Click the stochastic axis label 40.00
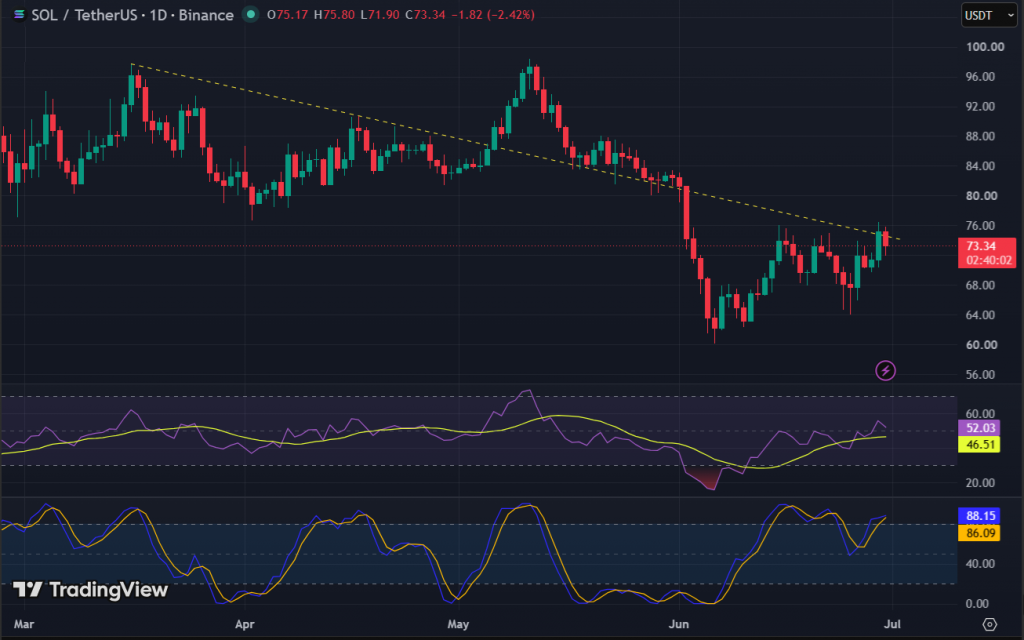The width and height of the screenshot is (1024, 640). (x=980, y=564)
